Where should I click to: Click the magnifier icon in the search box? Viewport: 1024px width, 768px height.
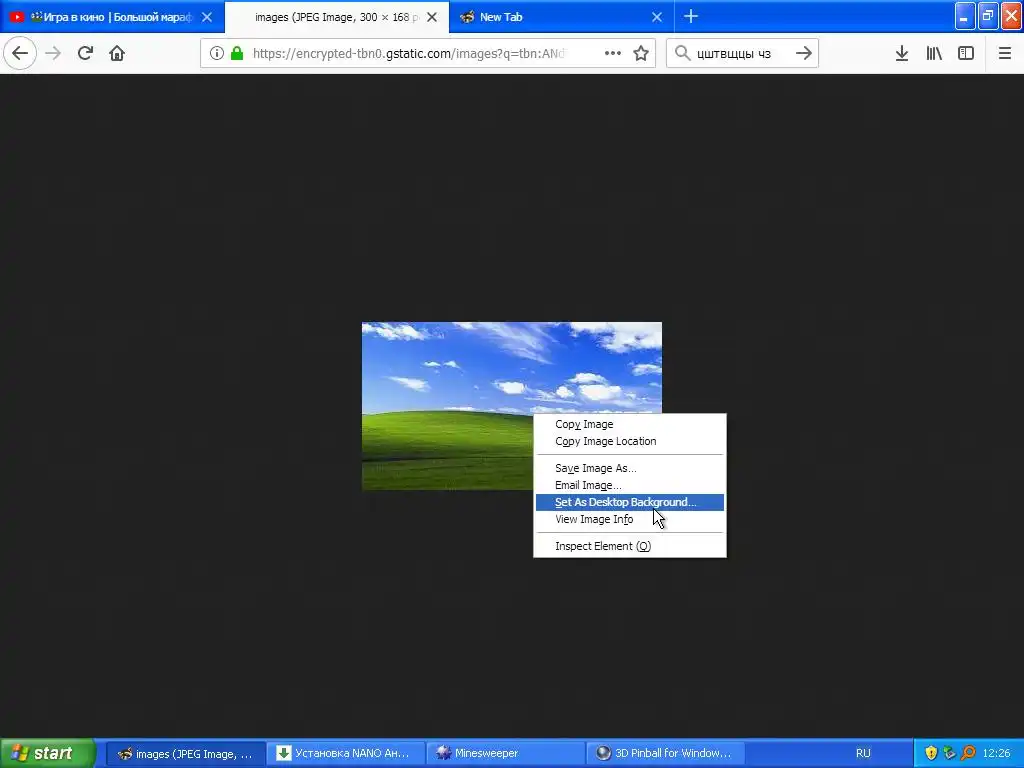[682, 53]
